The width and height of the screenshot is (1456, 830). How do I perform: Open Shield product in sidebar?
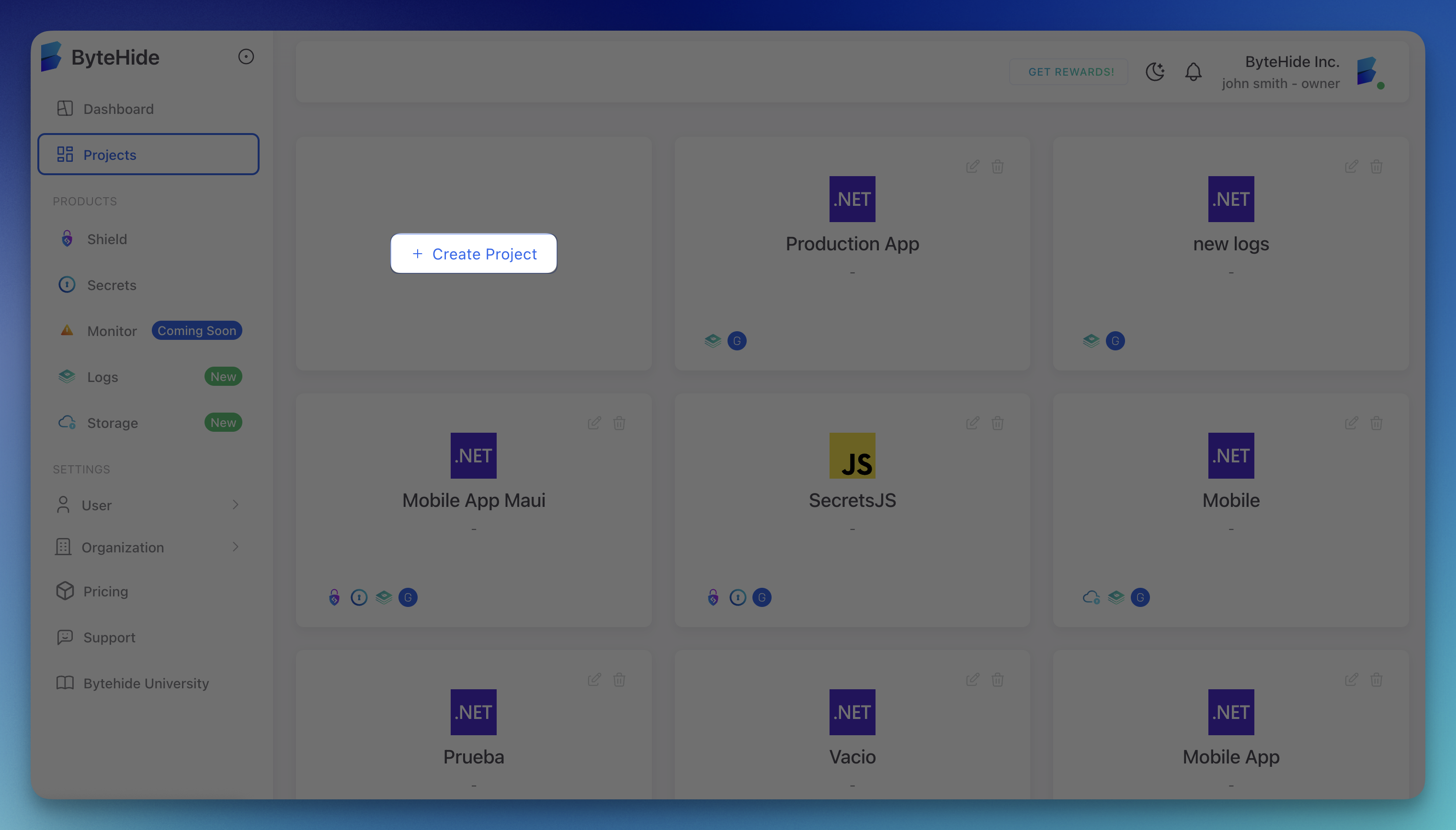pos(107,239)
